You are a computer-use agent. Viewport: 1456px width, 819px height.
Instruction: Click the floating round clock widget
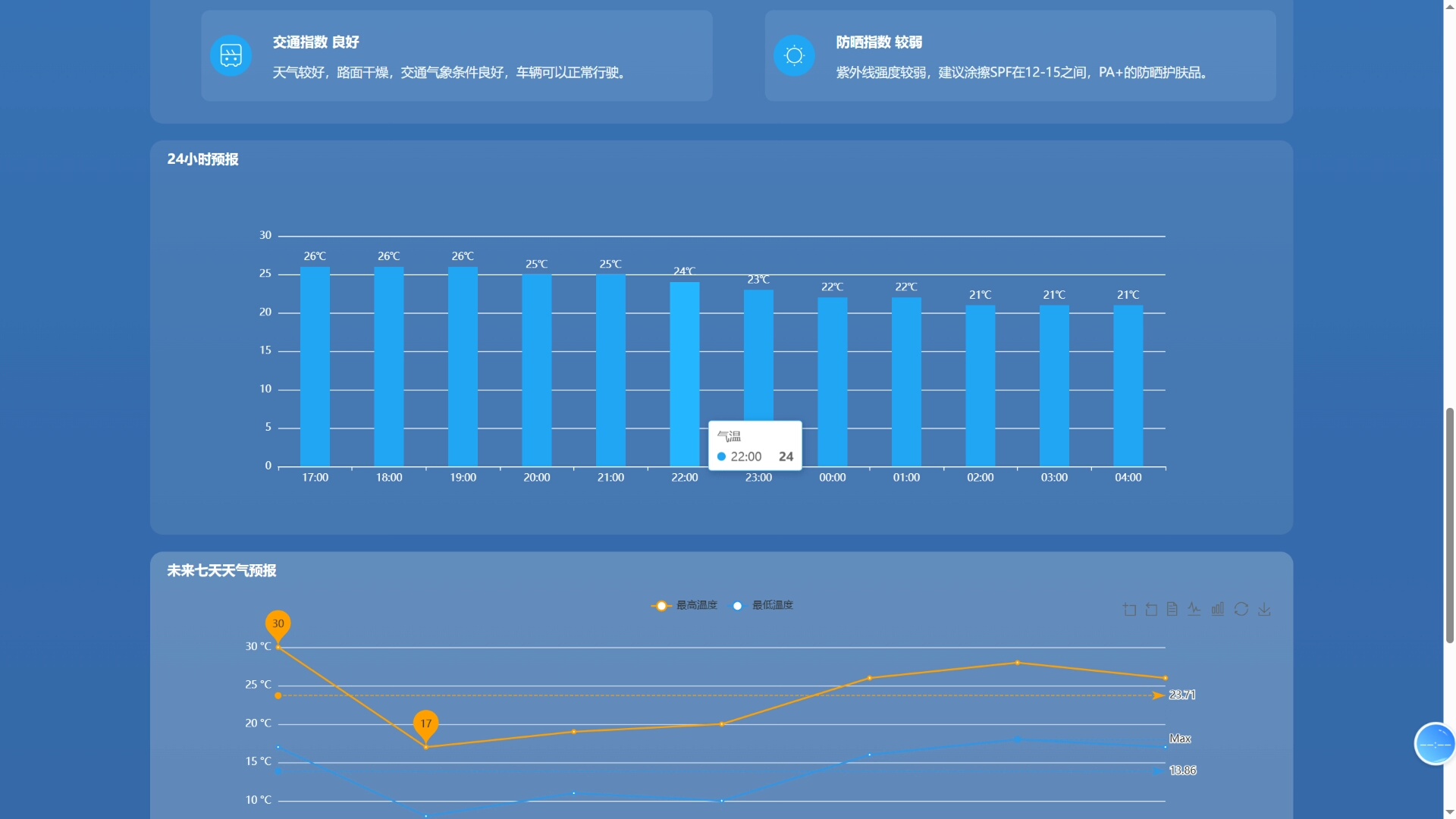pos(1435,744)
